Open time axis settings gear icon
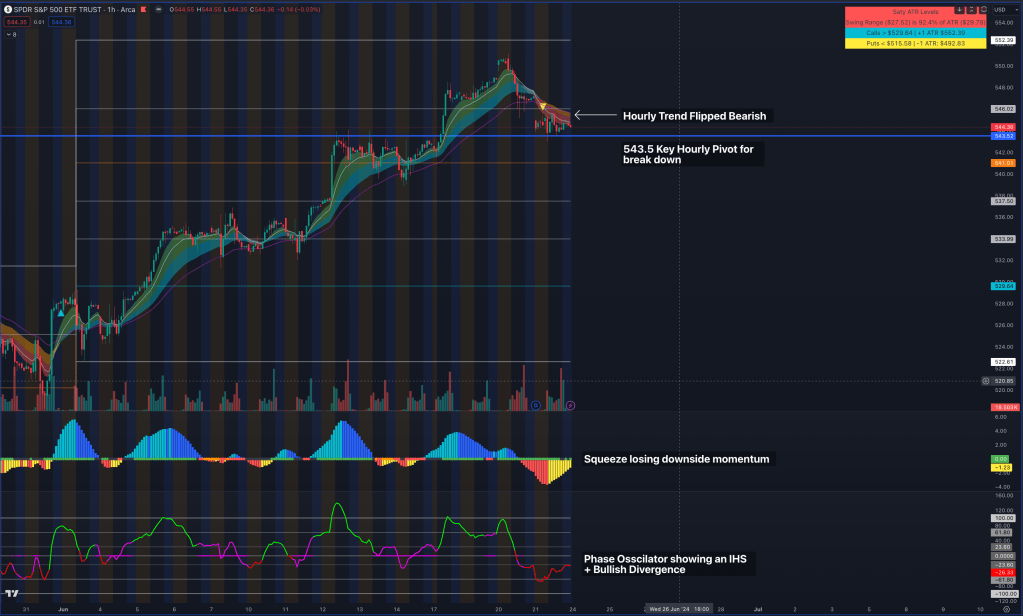 tap(1005, 607)
